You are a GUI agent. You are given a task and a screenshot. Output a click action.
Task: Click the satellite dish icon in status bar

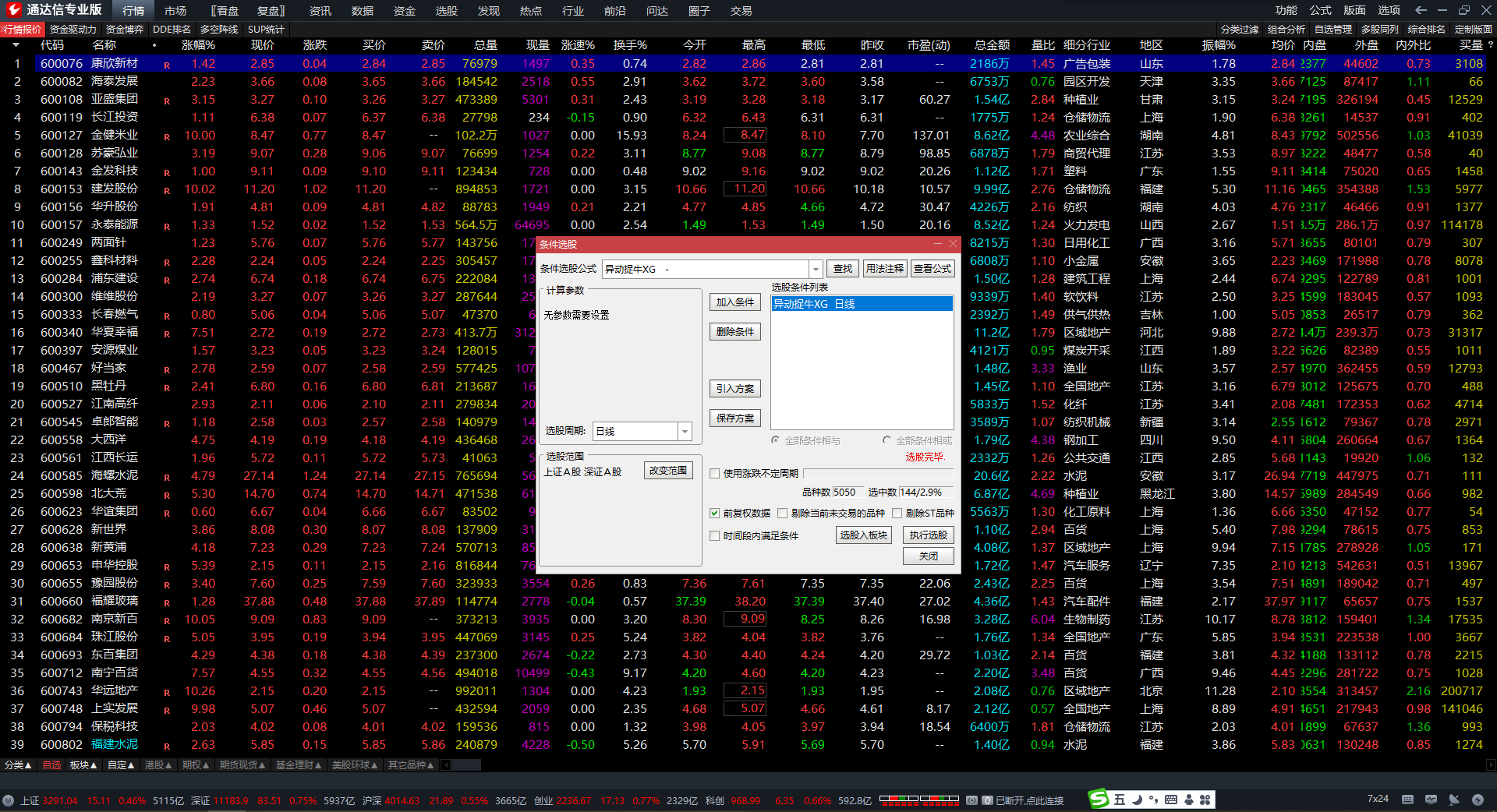click(x=1454, y=800)
